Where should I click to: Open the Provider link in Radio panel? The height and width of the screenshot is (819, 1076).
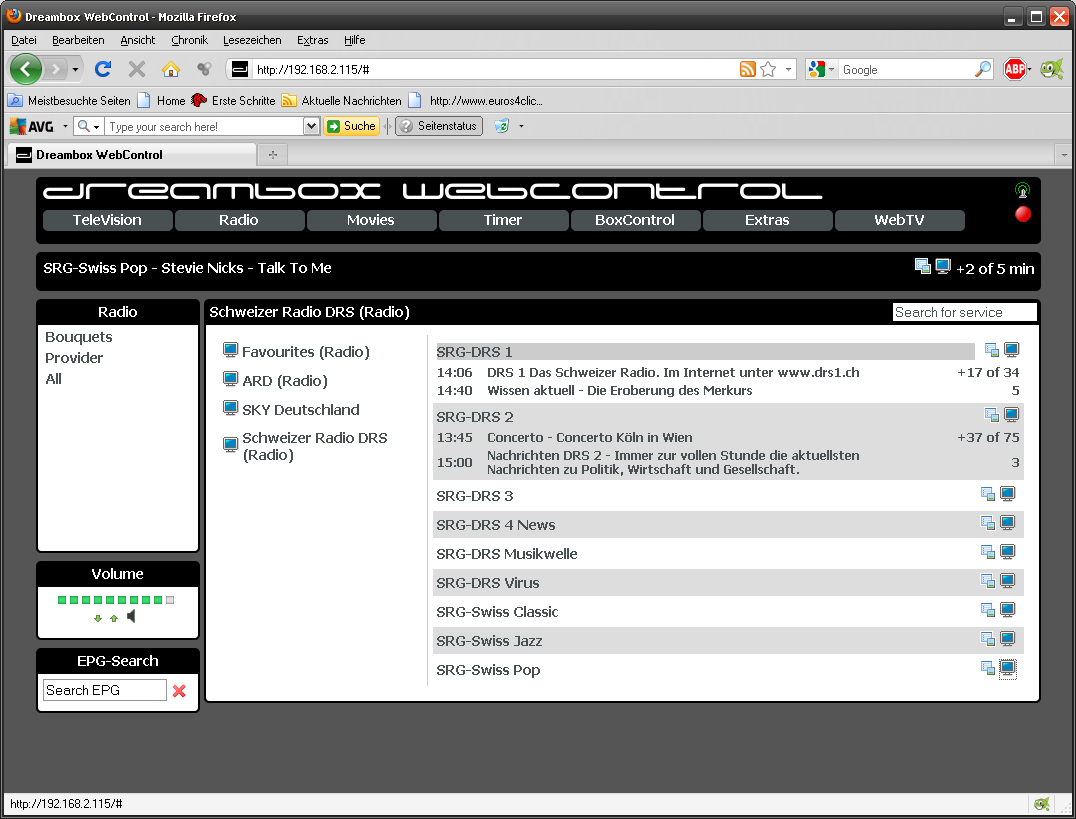tap(74, 358)
